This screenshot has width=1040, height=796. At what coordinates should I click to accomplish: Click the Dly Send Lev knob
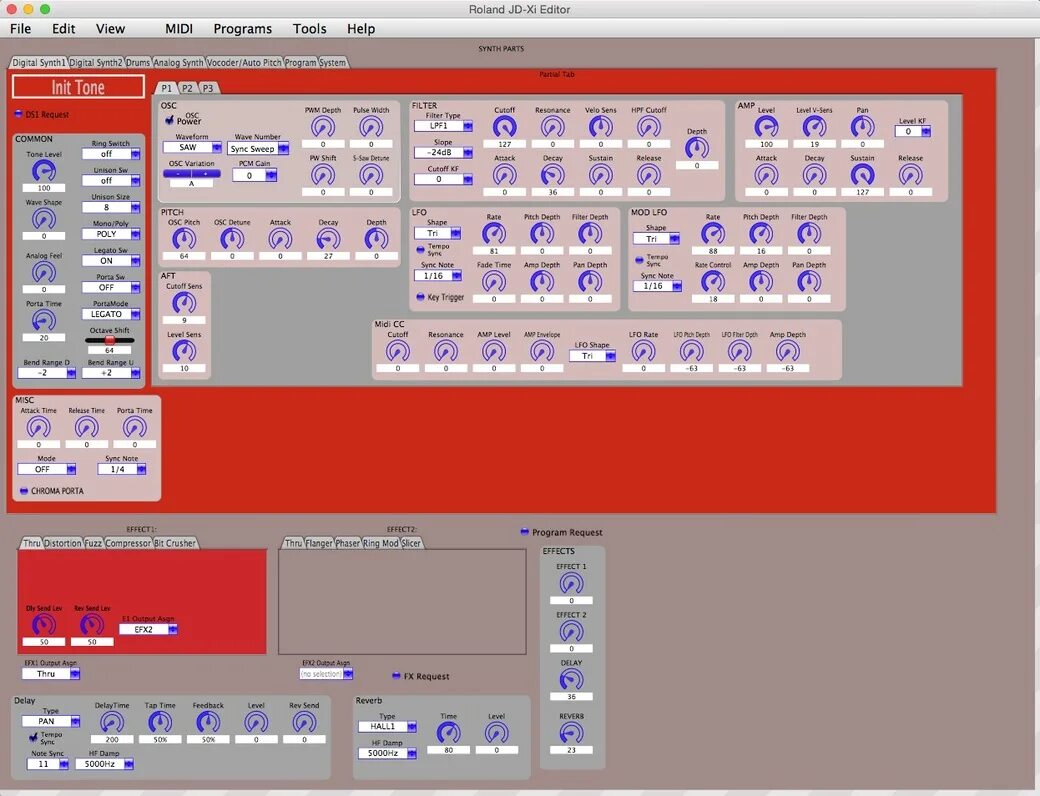(x=44, y=625)
